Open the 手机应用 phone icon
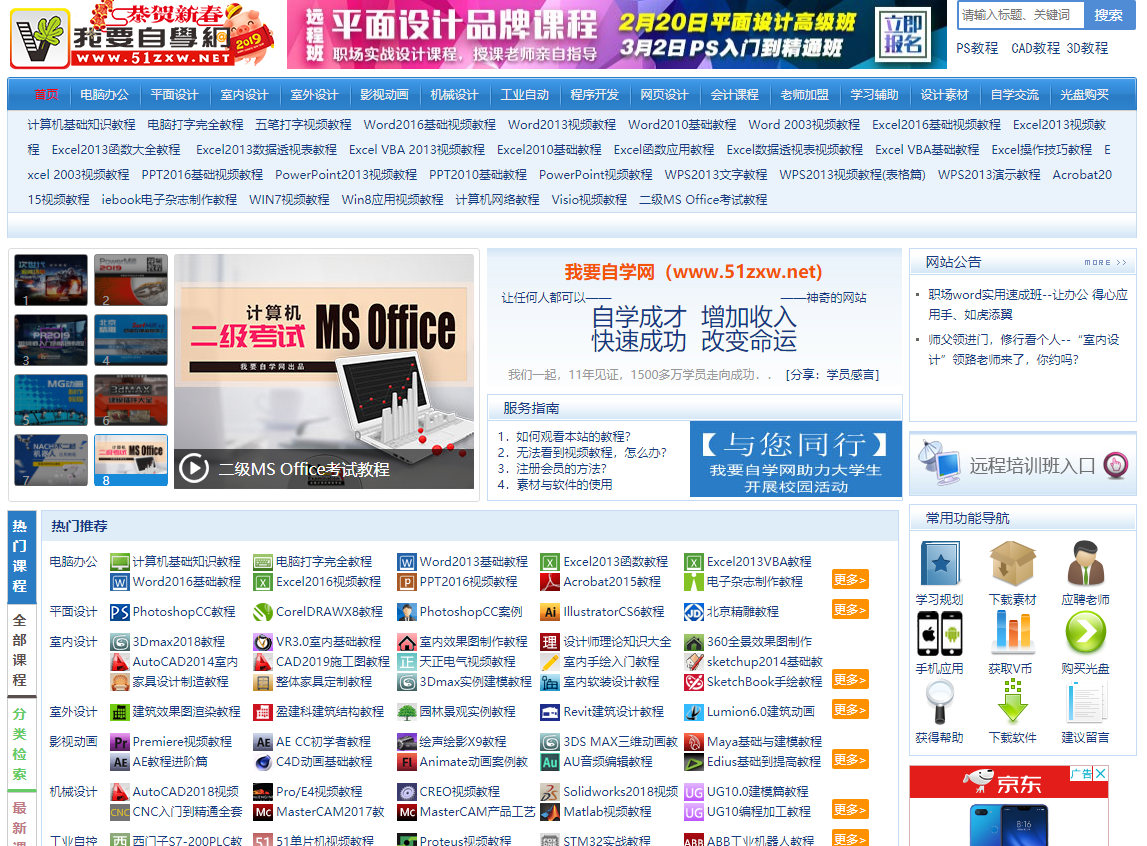 pyautogui.click(x=939, y=633)
